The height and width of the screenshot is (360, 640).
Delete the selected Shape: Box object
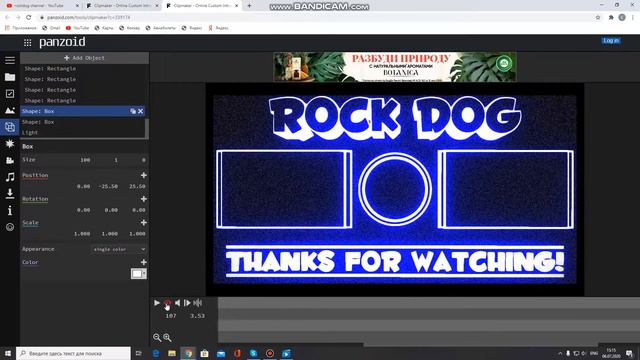(x=141, y=111)
